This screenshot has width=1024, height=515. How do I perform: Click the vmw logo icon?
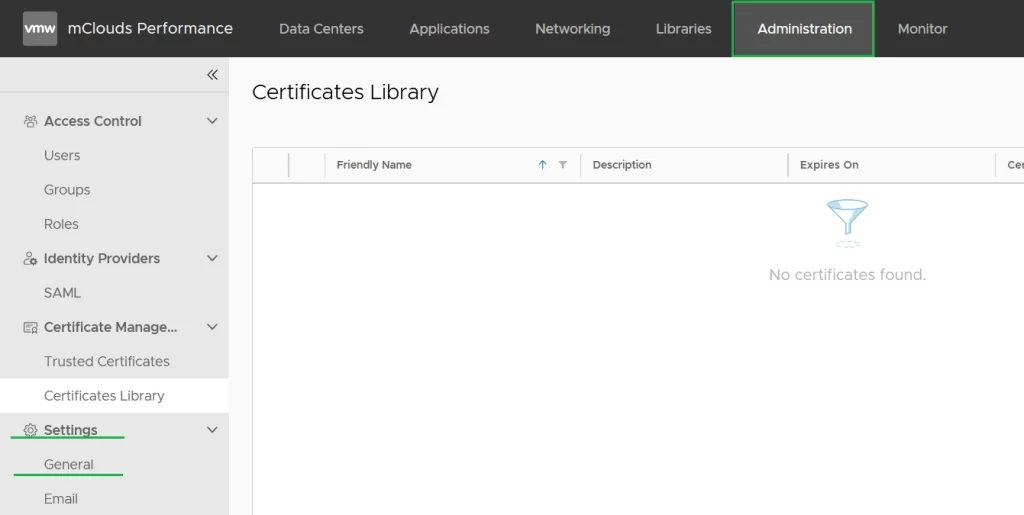pos(40,29)
